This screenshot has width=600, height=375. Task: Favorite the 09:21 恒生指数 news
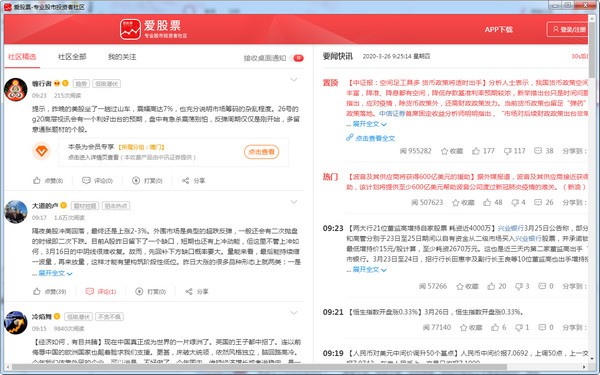(x=471, y=328)
